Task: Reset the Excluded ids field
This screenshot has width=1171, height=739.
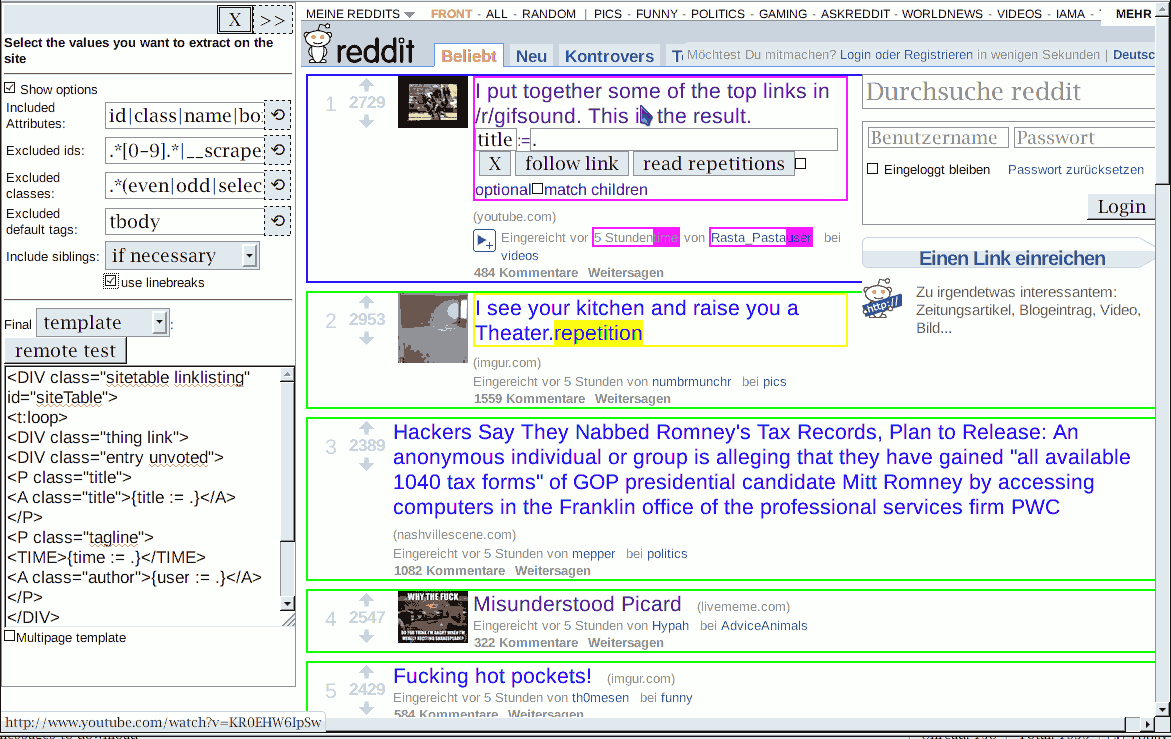Action: (x=278, y=150)
